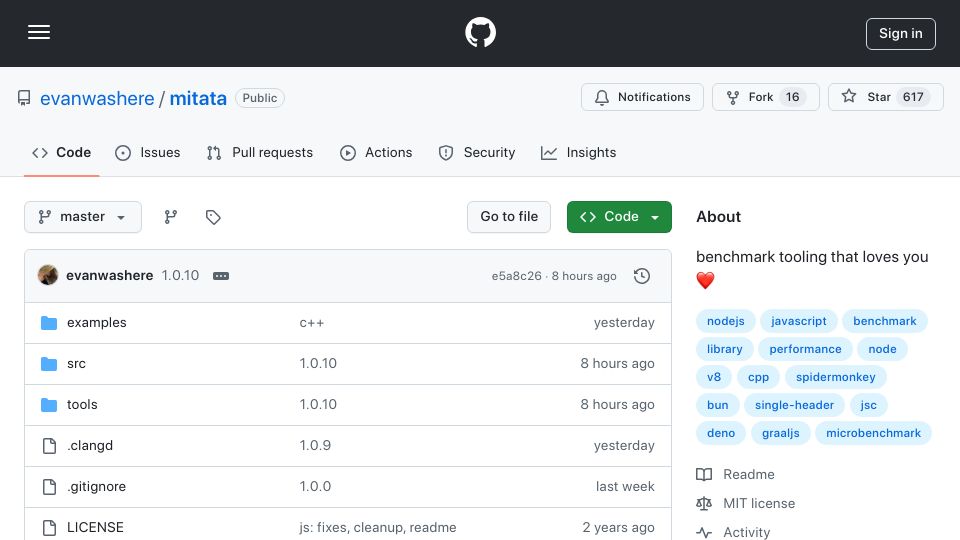Image resolution: width=960 pixels, height=540 pixels.
Task: Switch to the Code tab
Action: (x=61, y=152)
